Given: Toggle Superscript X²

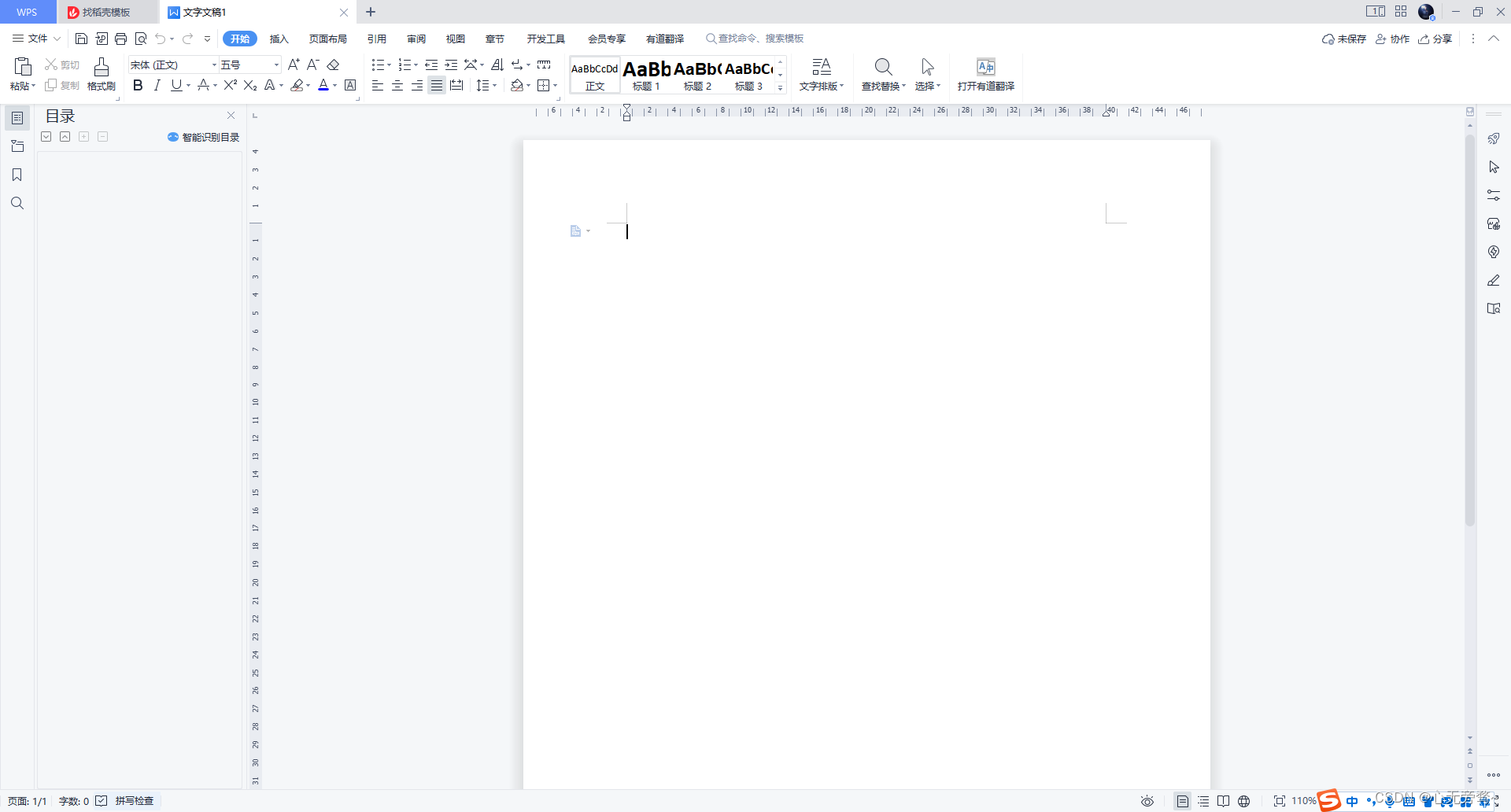Looking at the screenshot, I should click(231, 85).
